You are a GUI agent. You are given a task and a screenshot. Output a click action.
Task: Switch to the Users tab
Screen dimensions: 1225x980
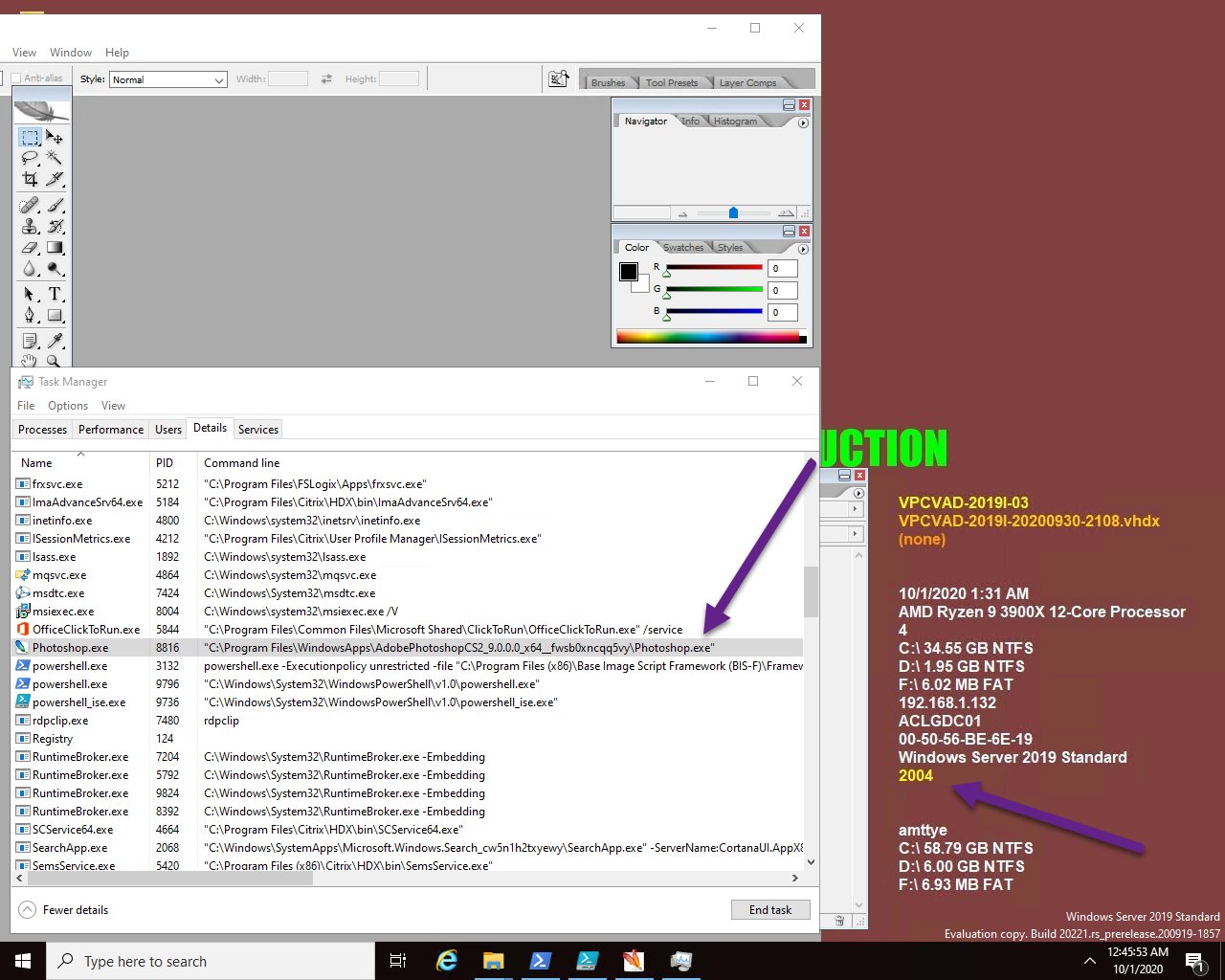168,430
